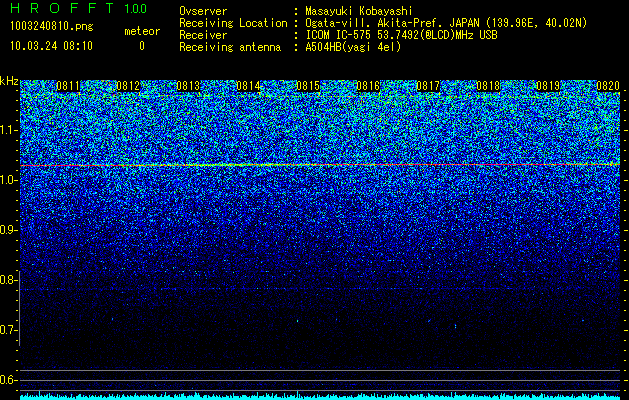Select the ICOM IC-575 53.7492 MHz receiver text
The image size is (629, 400).
point(401,35)
